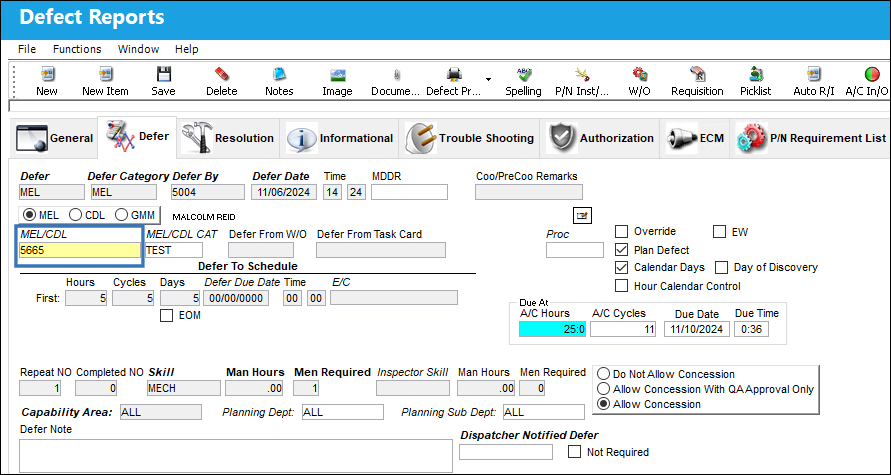The height and width of the screenshot is (475, 891).
Task: Click the Planning Sub Dept field
Action: (x=544, y=412)
